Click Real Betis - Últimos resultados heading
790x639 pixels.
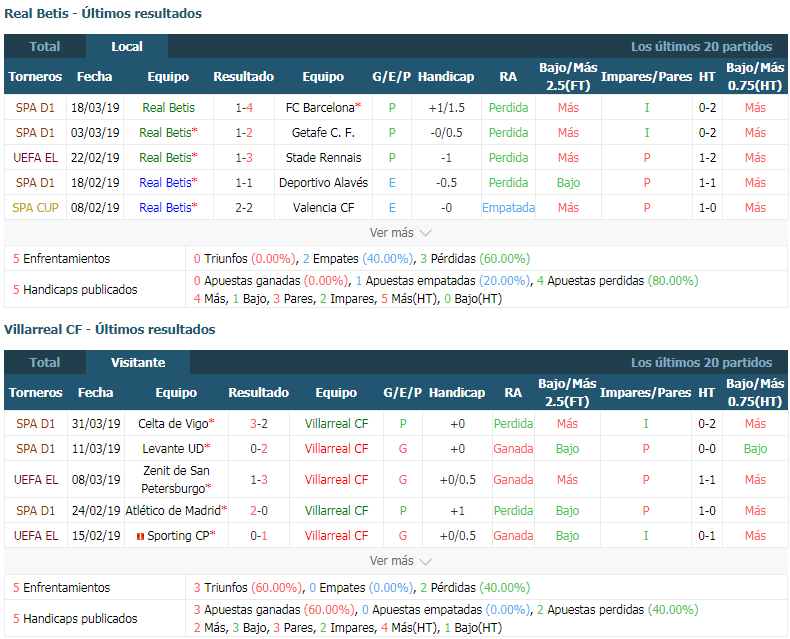pyautogui.click(x=103, y=14)
